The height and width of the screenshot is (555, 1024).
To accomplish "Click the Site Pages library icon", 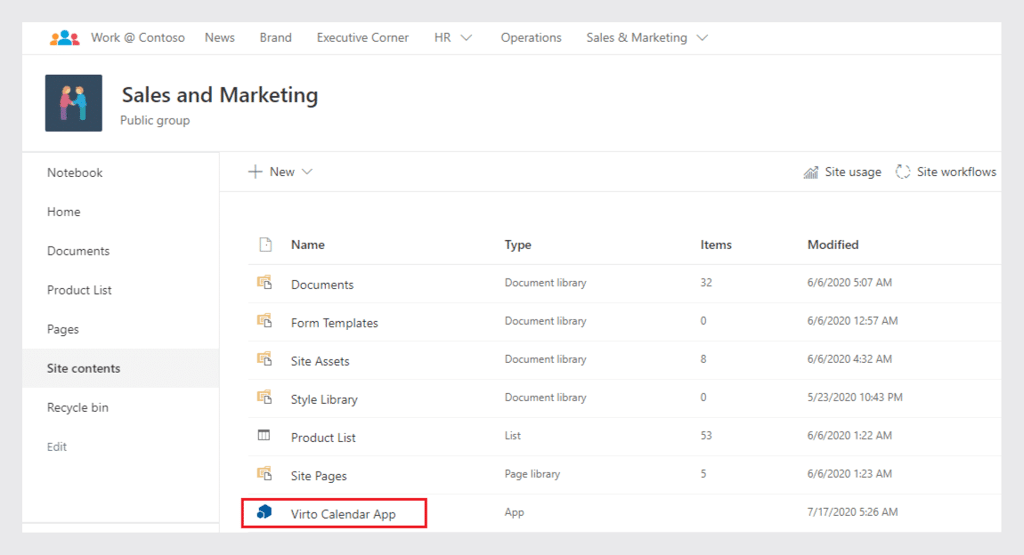I will click(264, 473).
